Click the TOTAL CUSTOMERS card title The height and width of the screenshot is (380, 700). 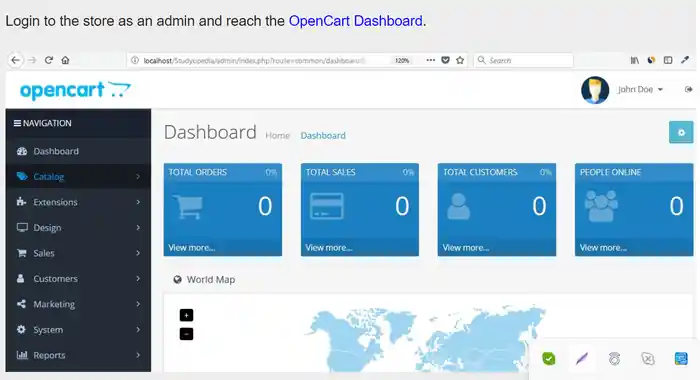[480, 172]
